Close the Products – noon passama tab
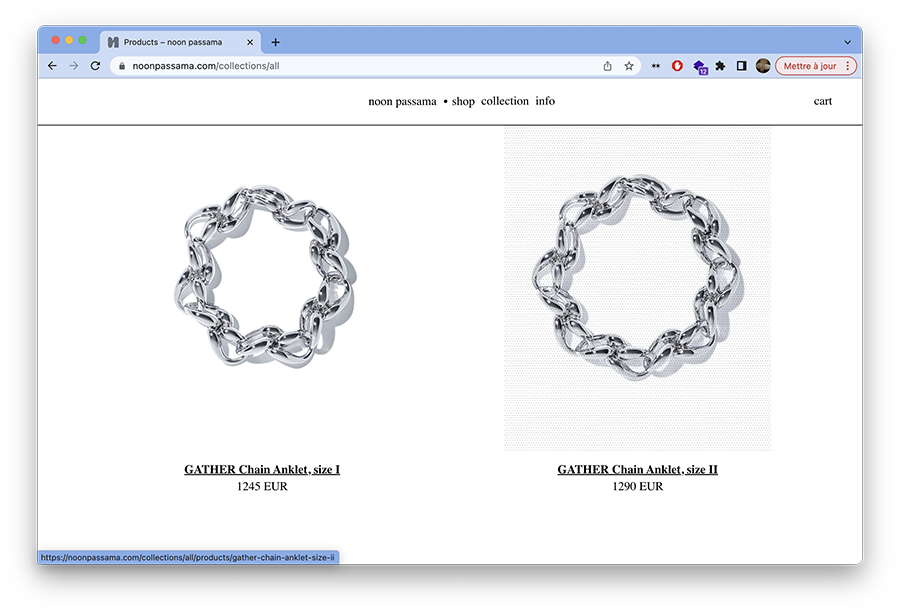 250,42
